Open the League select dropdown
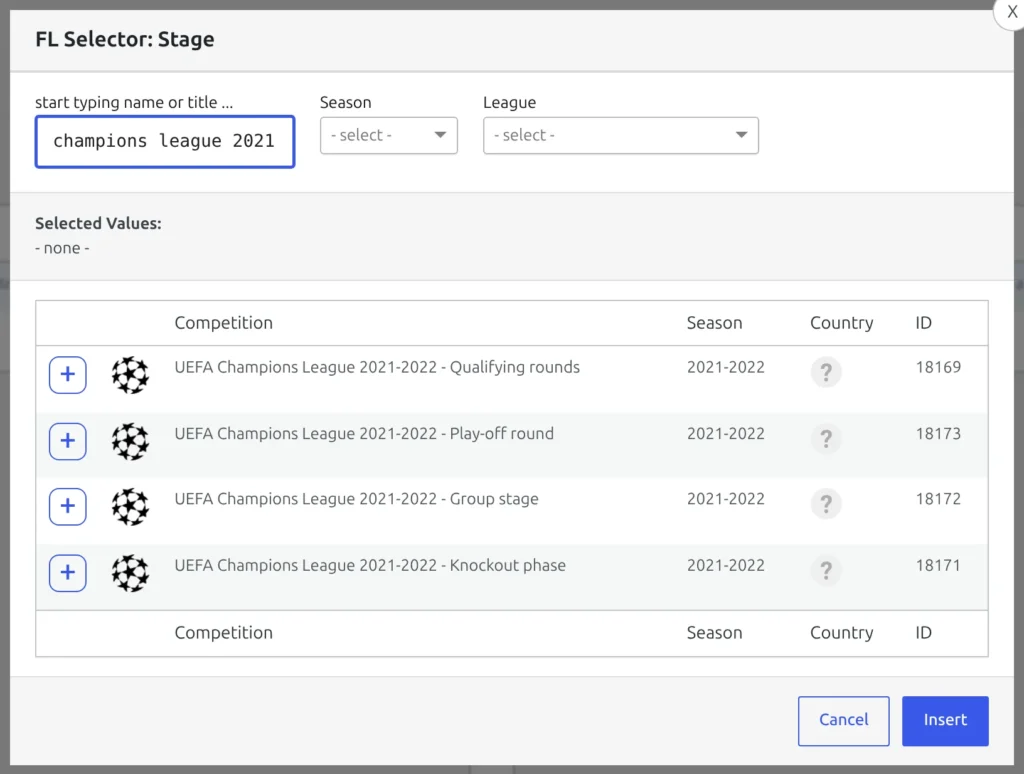The image size is (1024, 774). click(620, 135)
